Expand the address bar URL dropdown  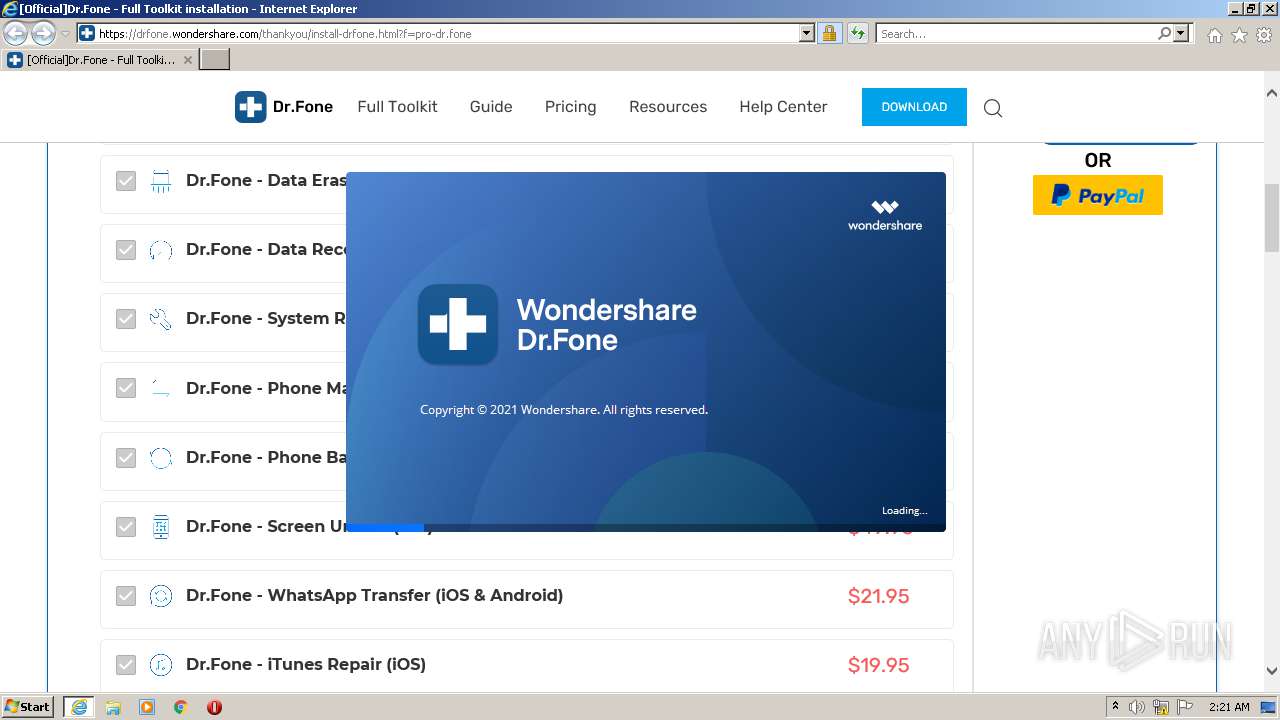coord(807,34)
